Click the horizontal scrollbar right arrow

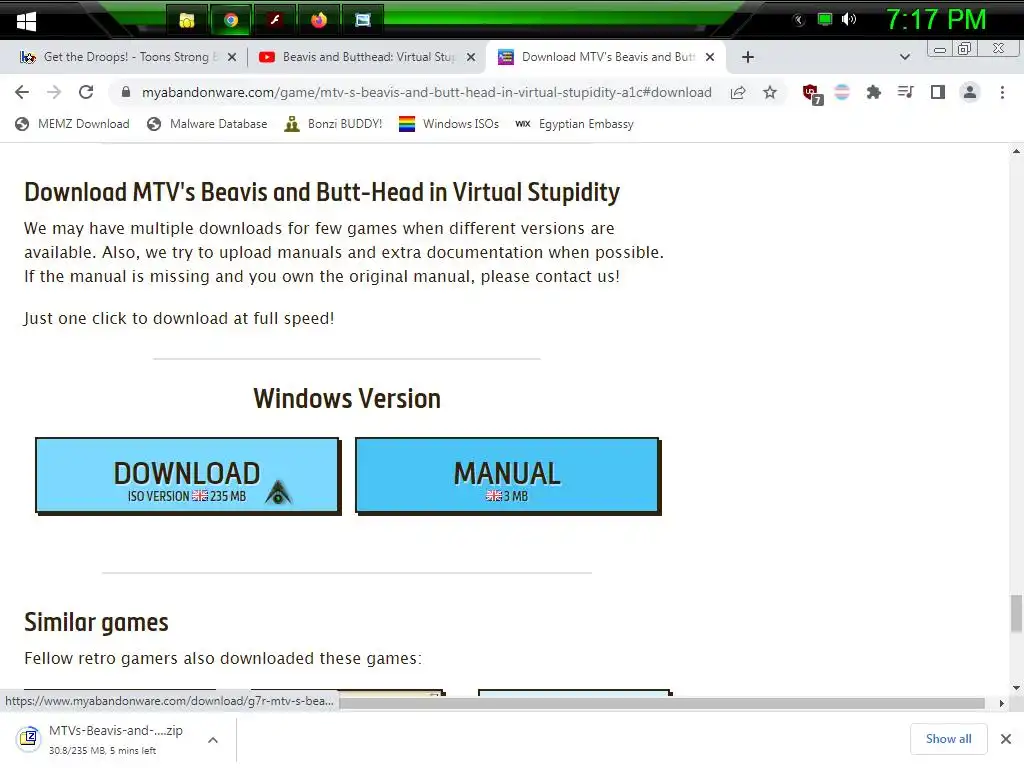point(1001,703)
